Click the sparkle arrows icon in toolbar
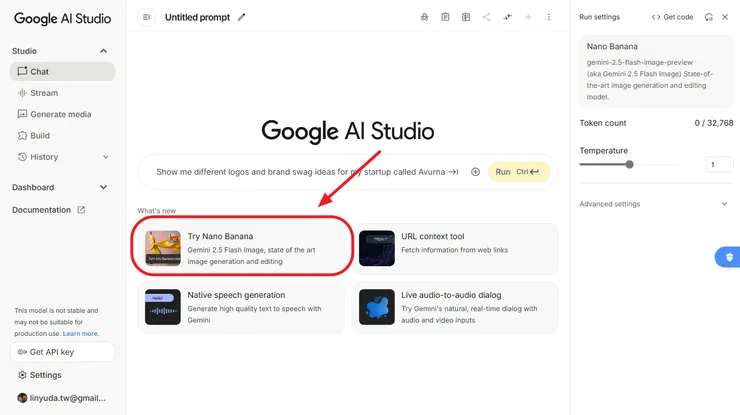The width and height of the screenshot is (740, 415). coord(507,17)
